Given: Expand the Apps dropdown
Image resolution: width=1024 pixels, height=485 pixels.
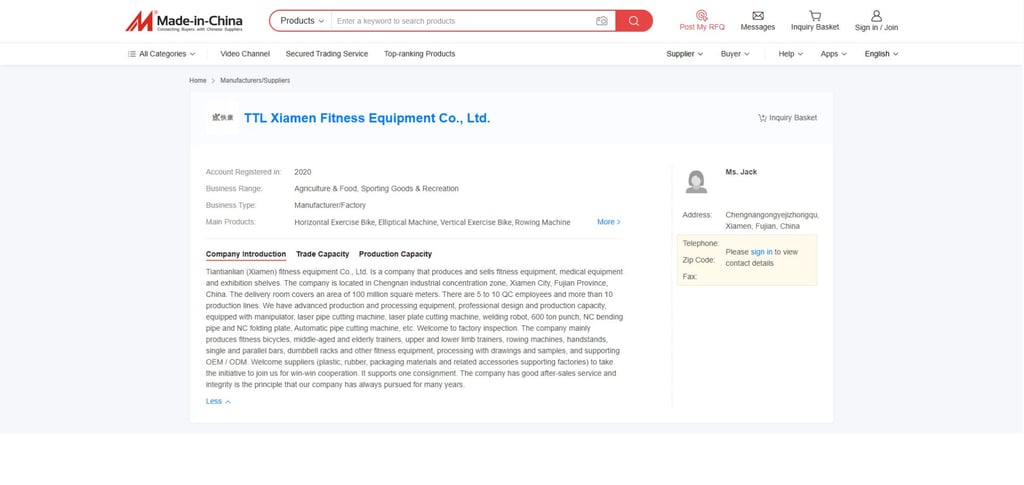Looking at the screenshot, I should 833,54.
